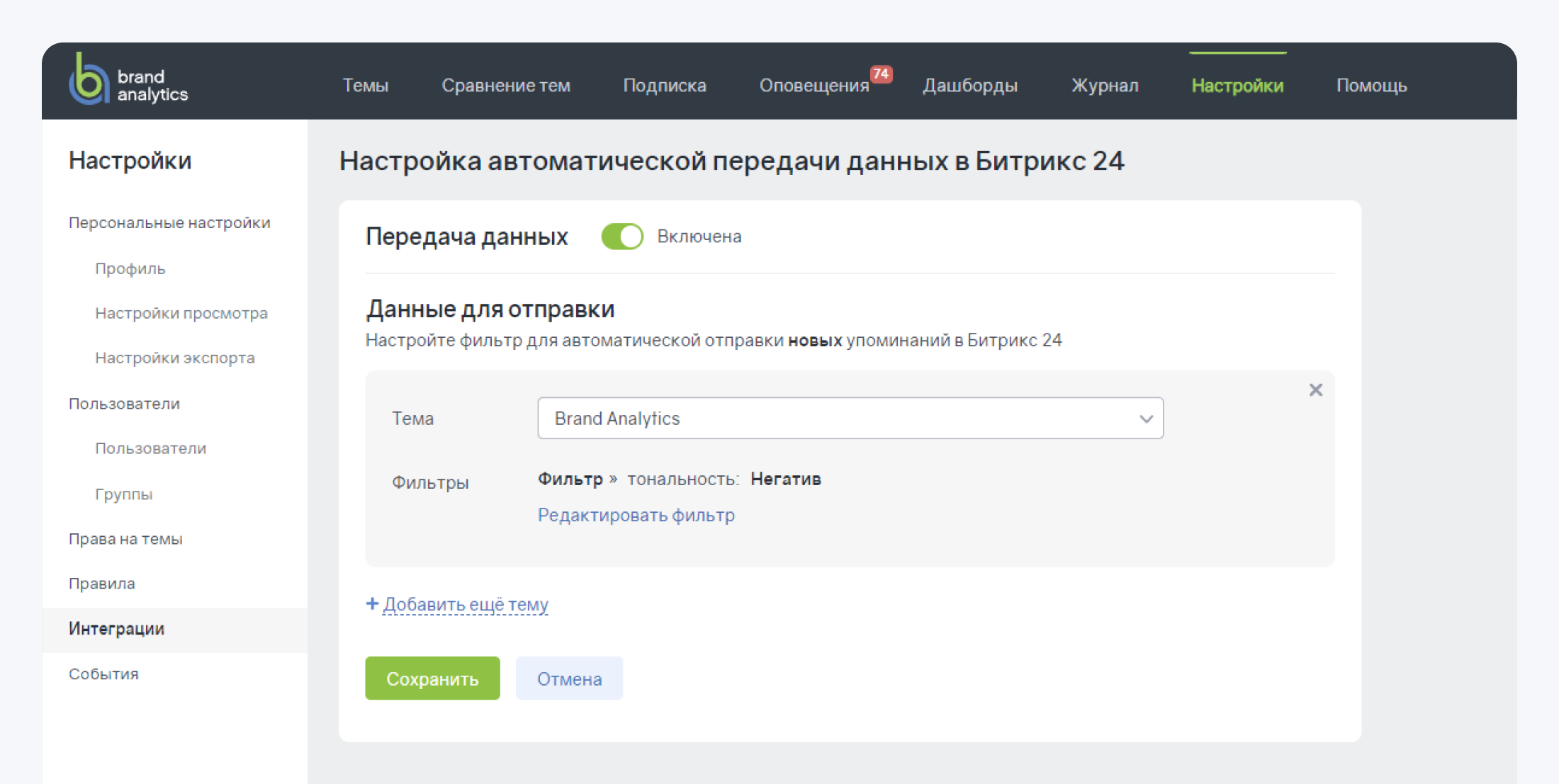
Task: Follow the Редактировать фильтр link
Action: click(x=636, y=515)
